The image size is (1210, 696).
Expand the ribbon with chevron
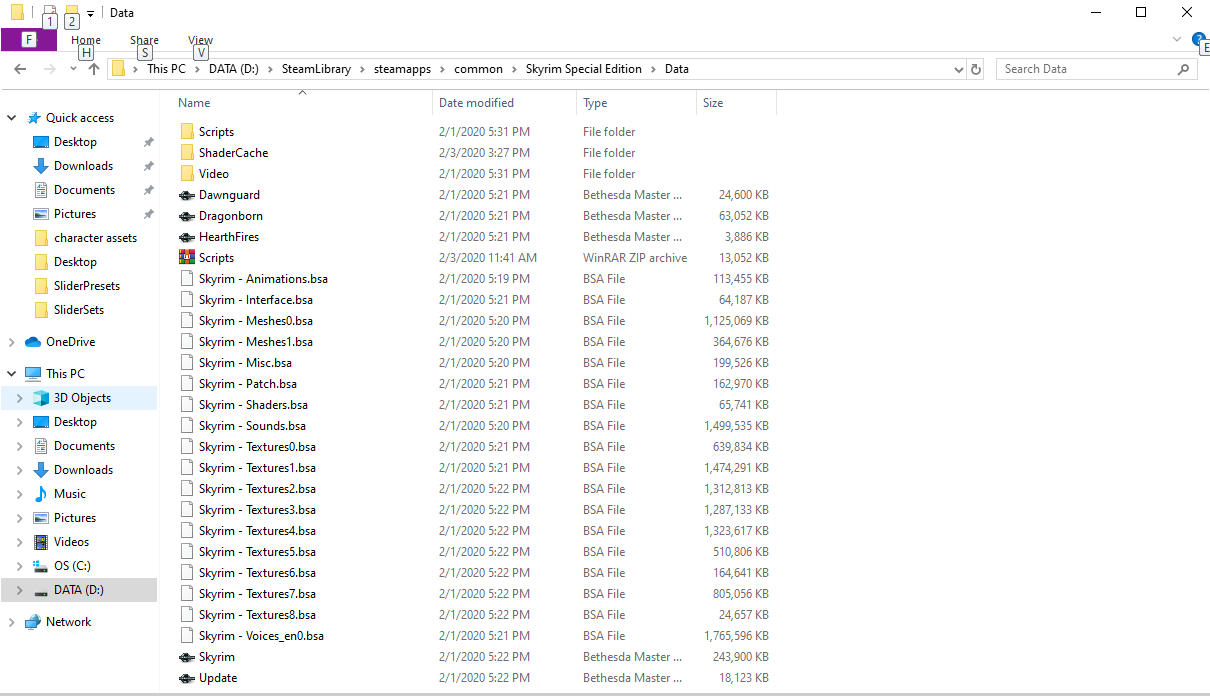(x=1177, y=40)
